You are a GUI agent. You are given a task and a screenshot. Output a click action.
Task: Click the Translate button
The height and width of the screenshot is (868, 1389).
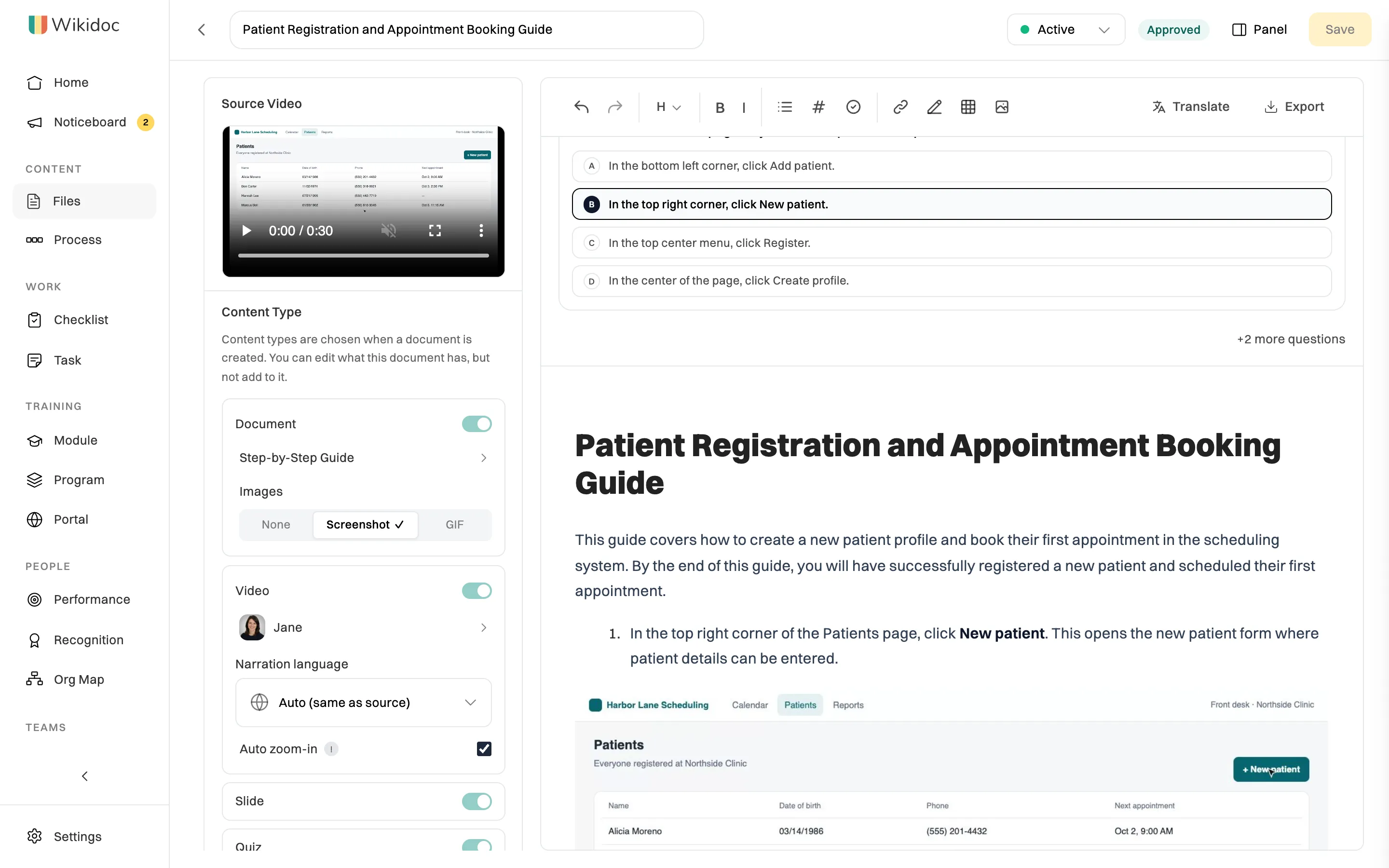(x=1191, y=107)
